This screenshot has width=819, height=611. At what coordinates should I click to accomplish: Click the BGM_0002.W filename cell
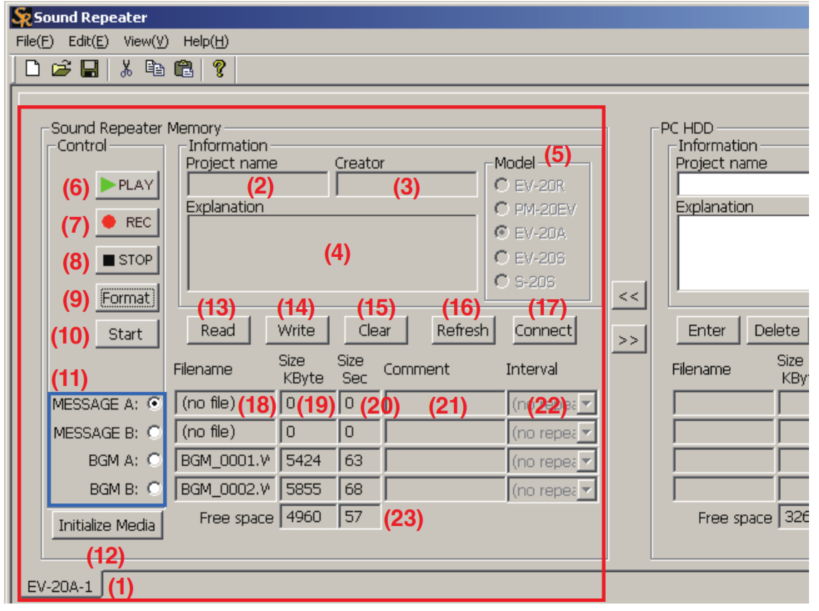225,490
